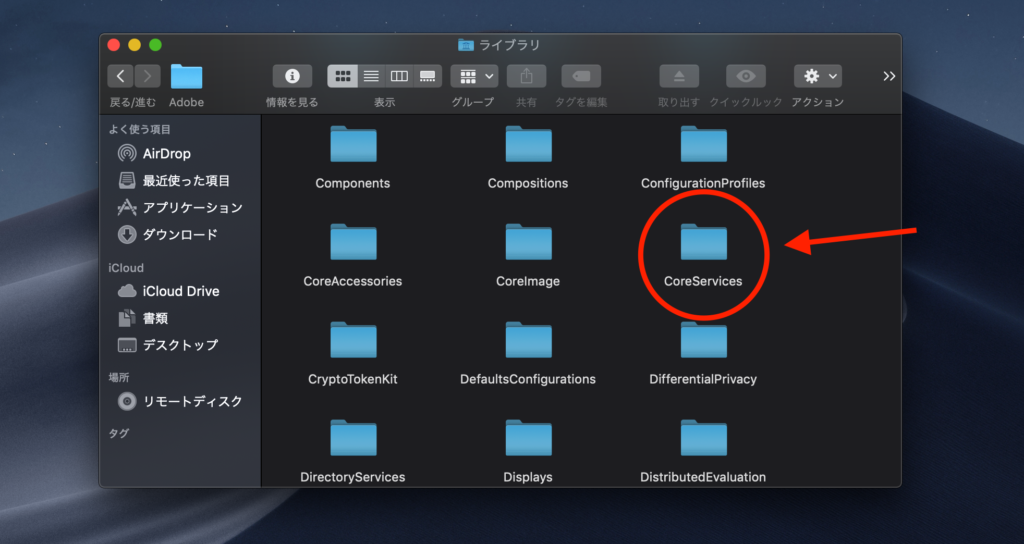Click the Edit Tags (タグを編集) button
This screenshot has height=544, width=1024.
click(581, 76)
